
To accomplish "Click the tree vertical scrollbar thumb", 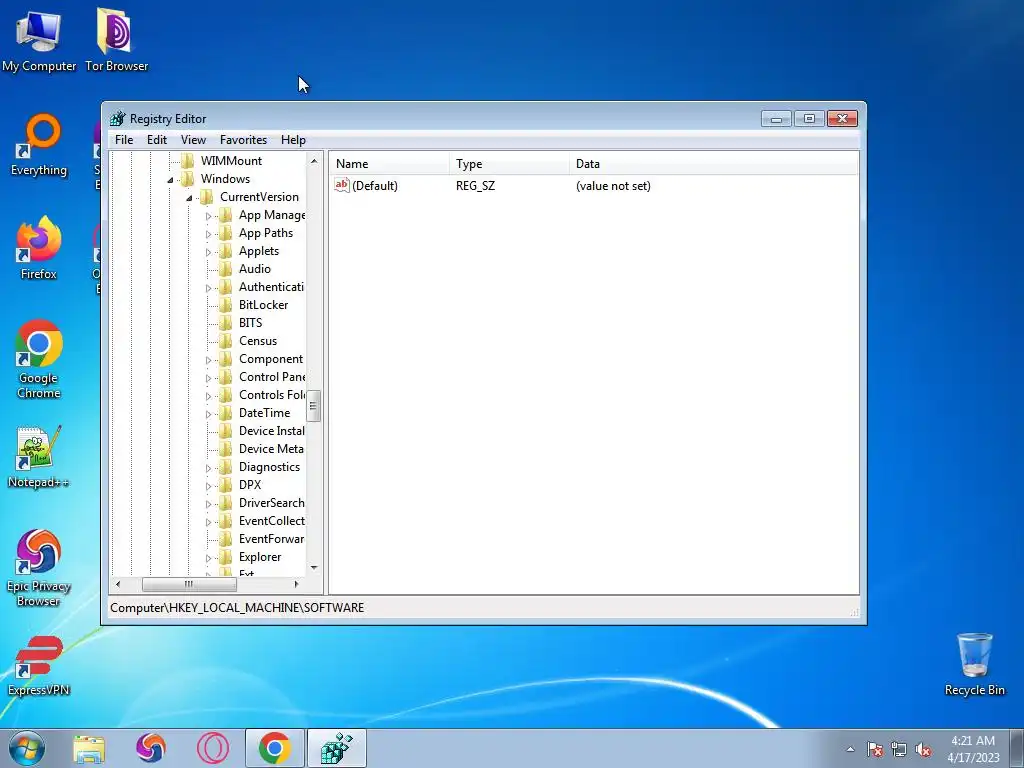I will [314, 406].
